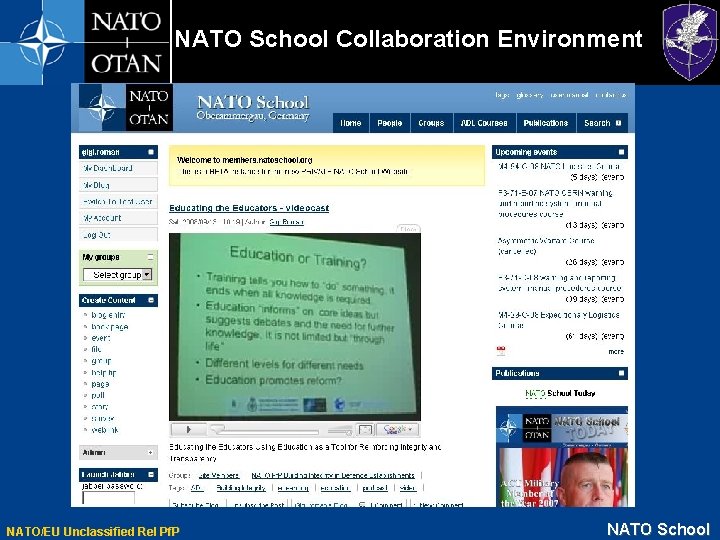Collapse the block above jabber password field
This screenshot has height=540, width=720.
point(151,474)
